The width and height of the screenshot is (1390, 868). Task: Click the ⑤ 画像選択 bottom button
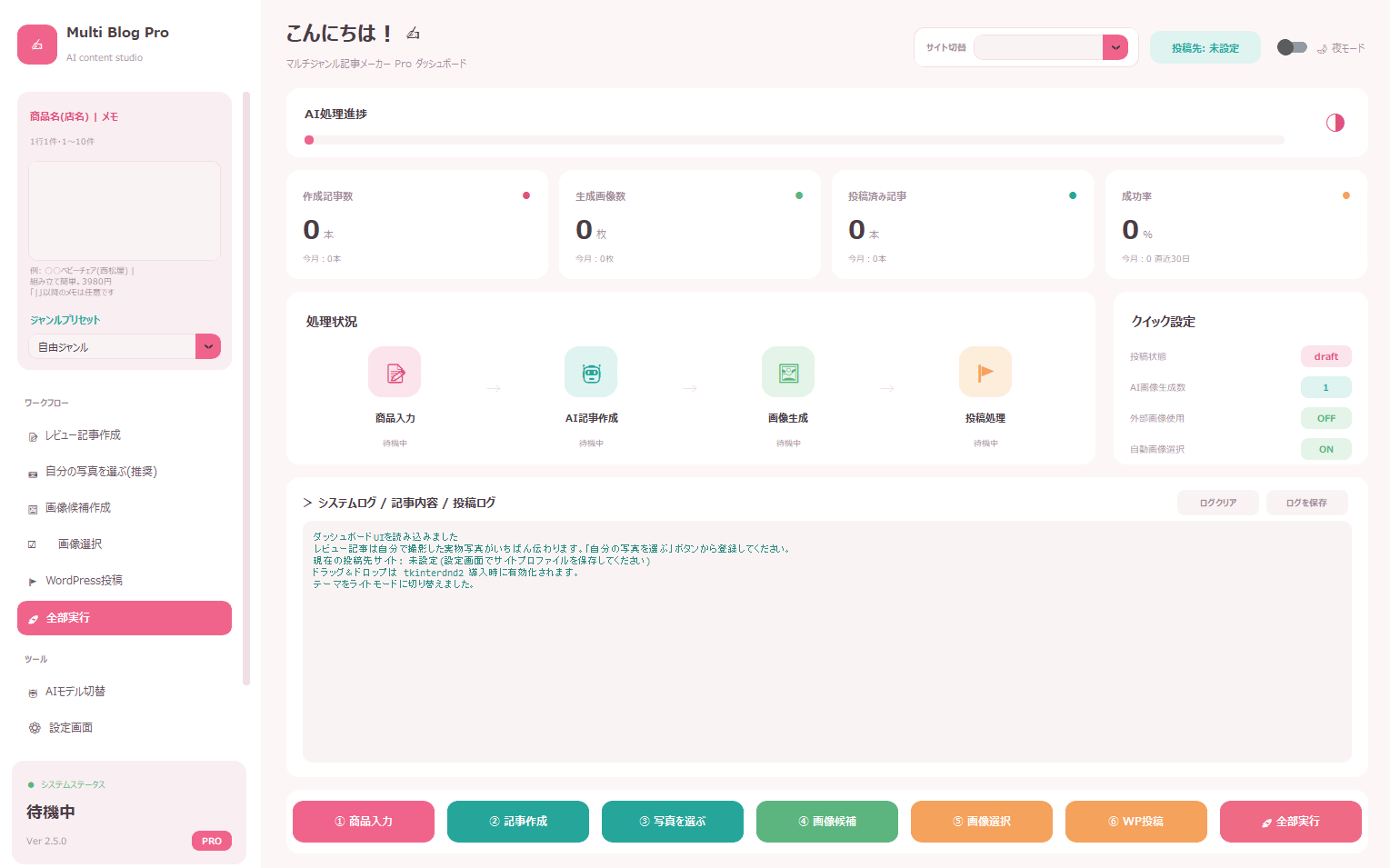[982, 822]
